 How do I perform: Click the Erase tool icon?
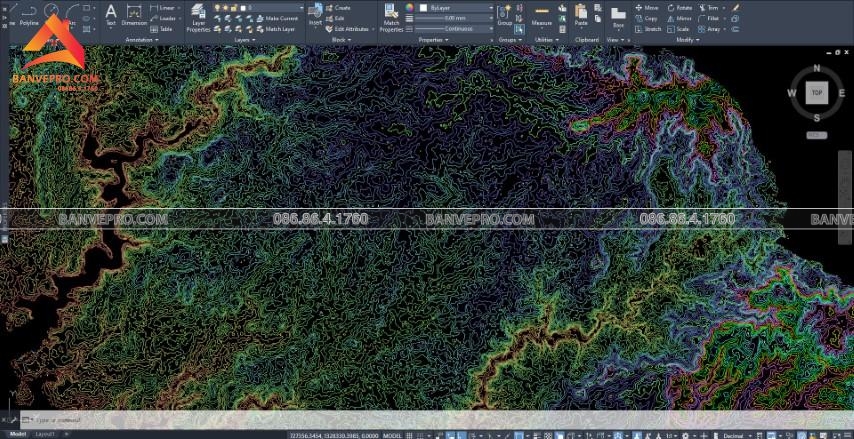tap(736, 8)
